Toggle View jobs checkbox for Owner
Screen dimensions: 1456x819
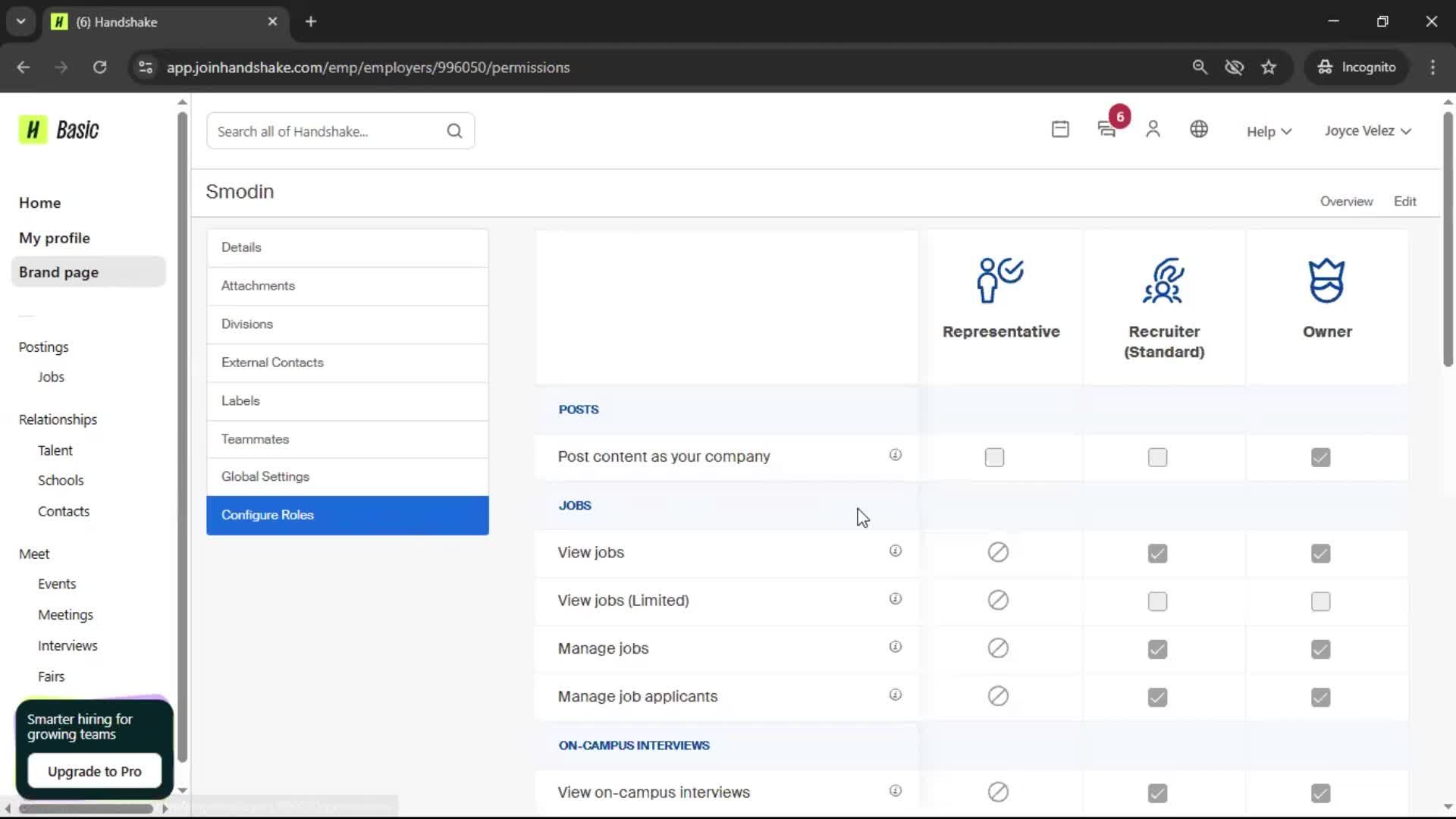click(1320, 554)
